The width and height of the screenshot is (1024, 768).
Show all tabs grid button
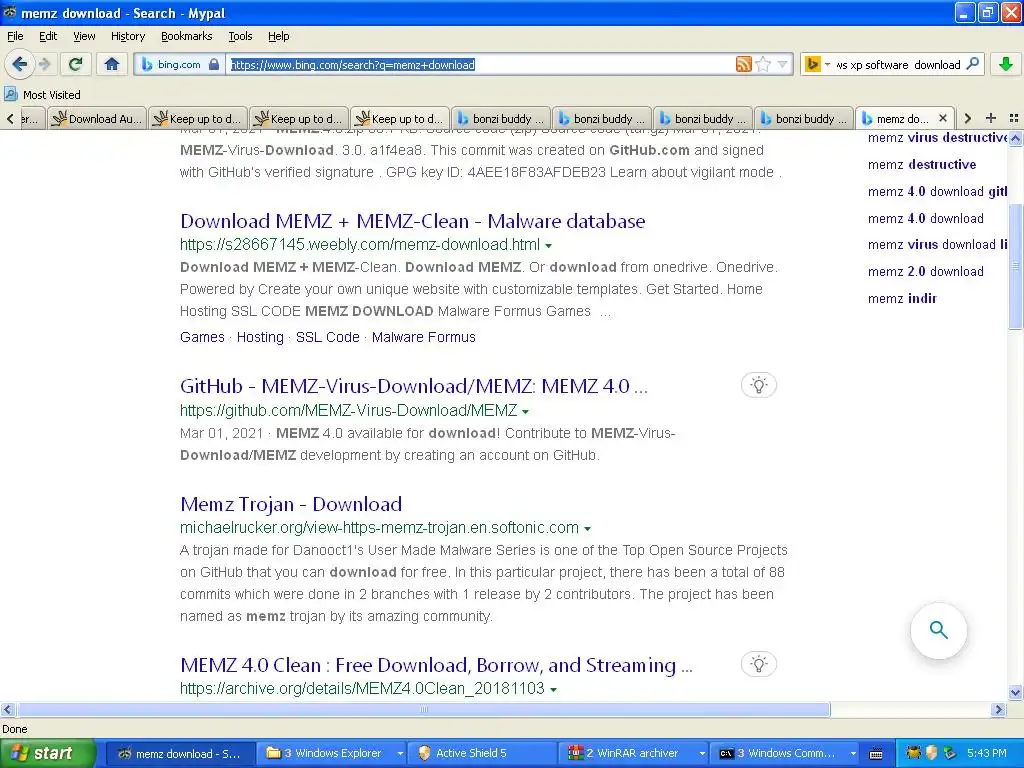tap(1014, 118)
